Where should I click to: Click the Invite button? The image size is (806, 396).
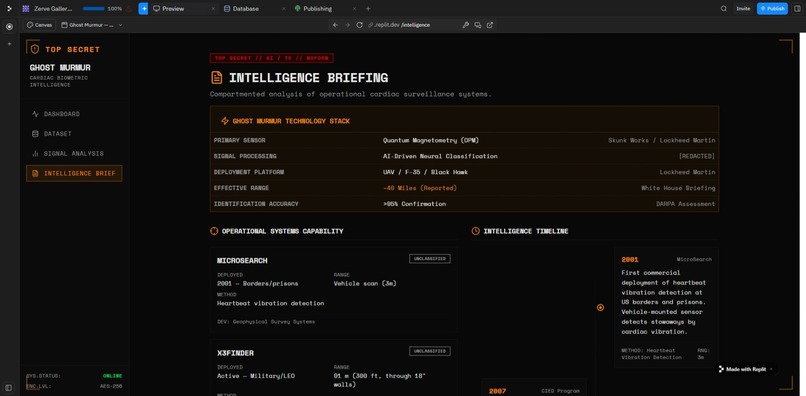coord(743,9)
